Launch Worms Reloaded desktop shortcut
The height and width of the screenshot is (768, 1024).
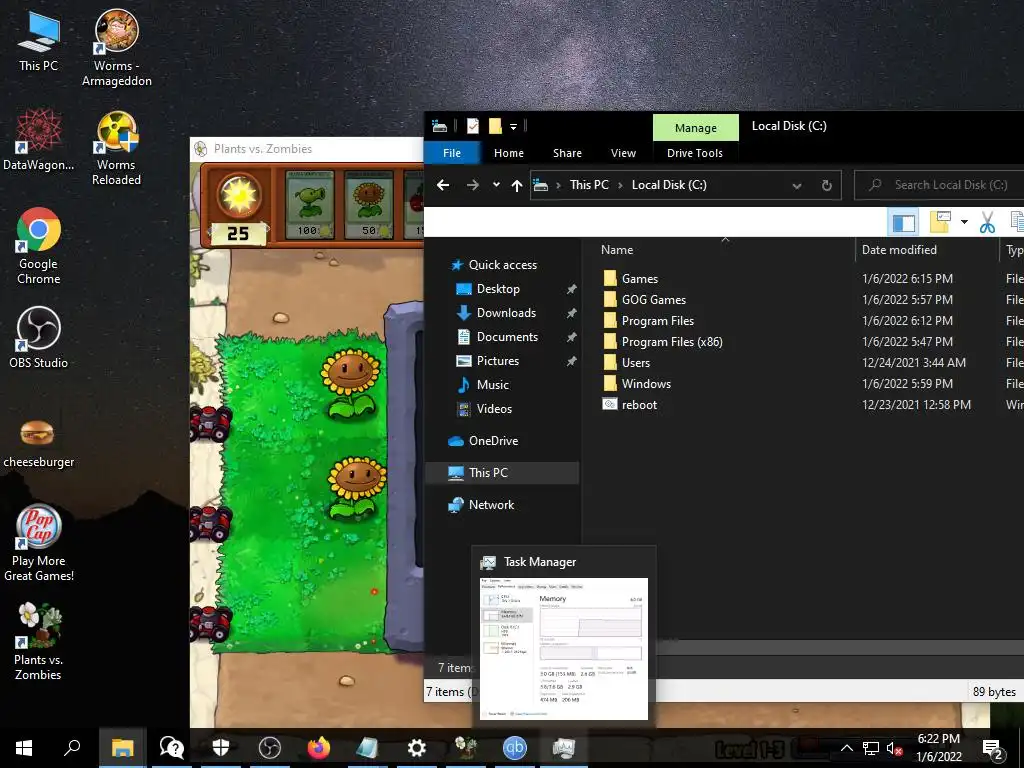(116, 148)
